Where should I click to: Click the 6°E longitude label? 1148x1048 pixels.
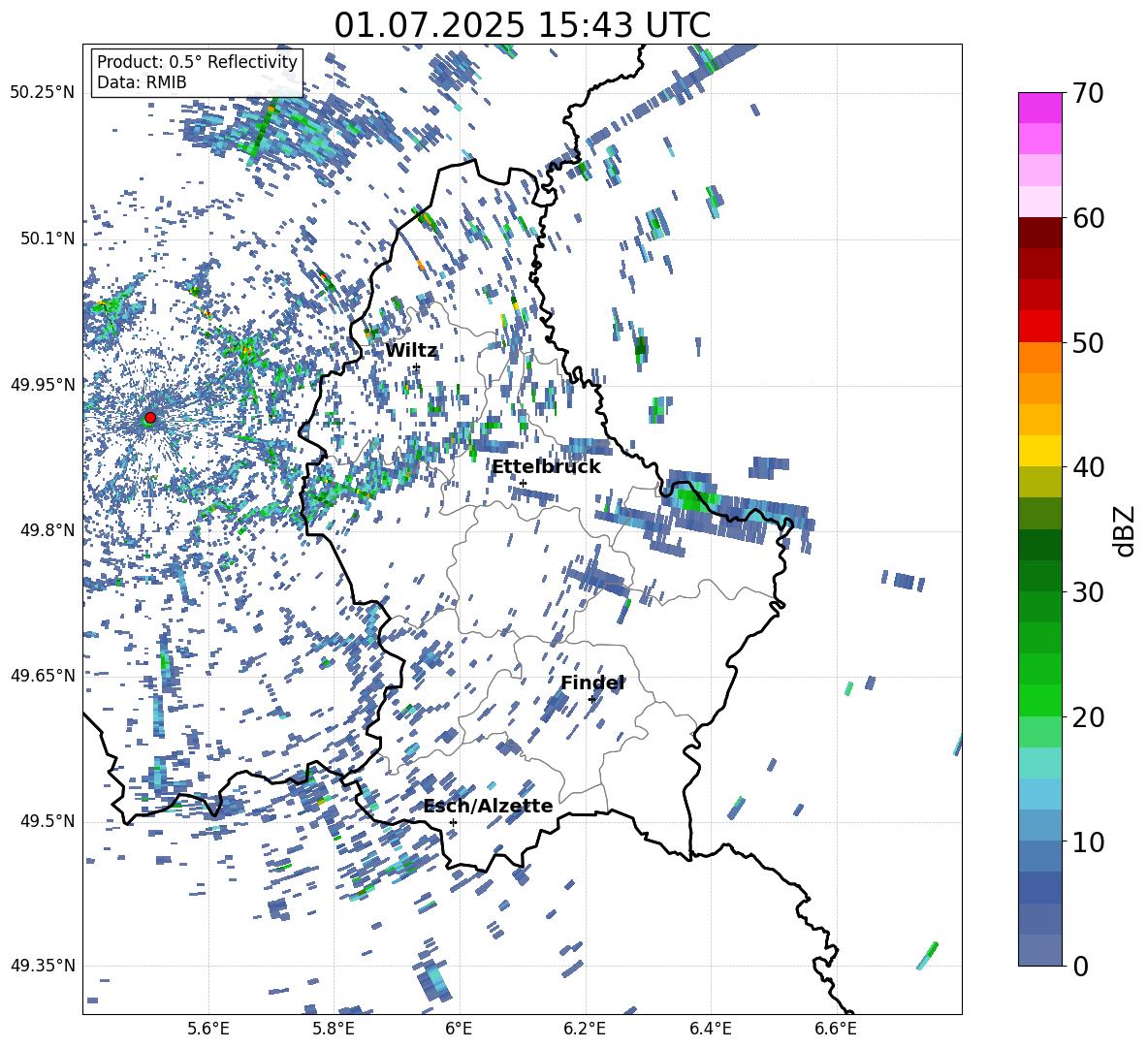click(459, 1029)
